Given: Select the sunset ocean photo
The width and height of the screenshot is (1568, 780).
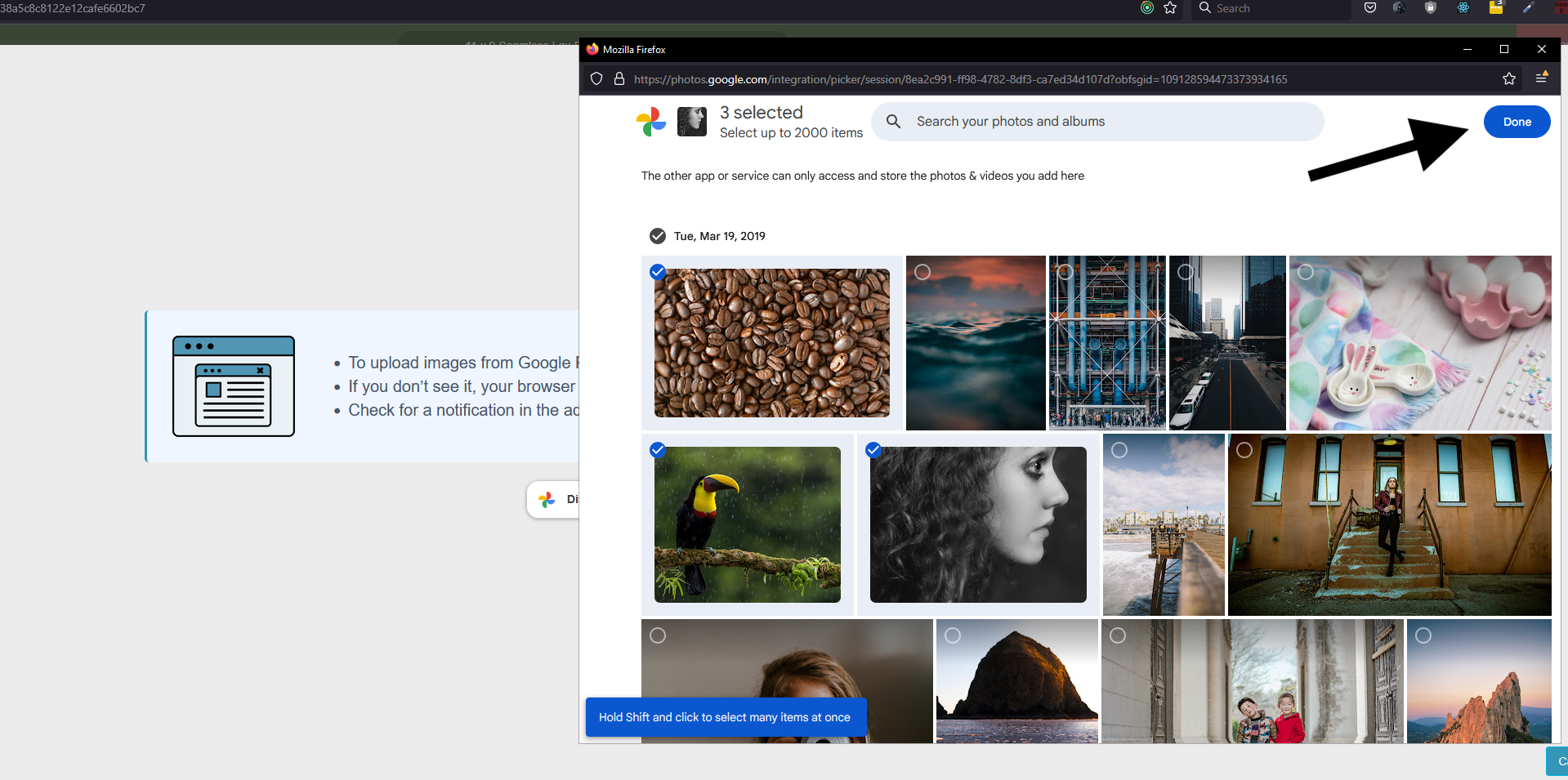Looking at the screenshot, I should pyautogui.click(x=923, y=272).
